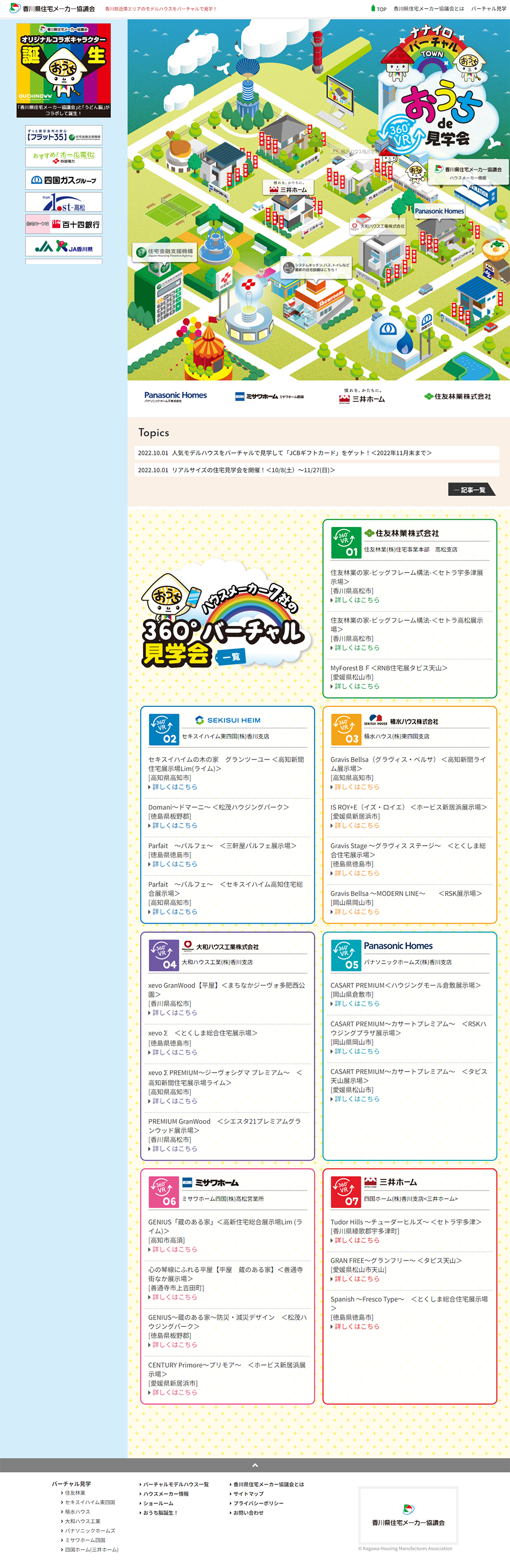Open 詳しくはこちら for Gravis Bellsa MODERN LINE

(x=356, y=912)
